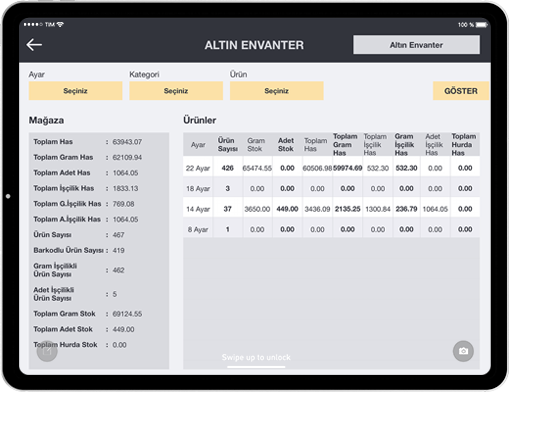Tap the Wi-Fi status icon
550x434 pixels.
pyautogui.click(x=60, y=25)
